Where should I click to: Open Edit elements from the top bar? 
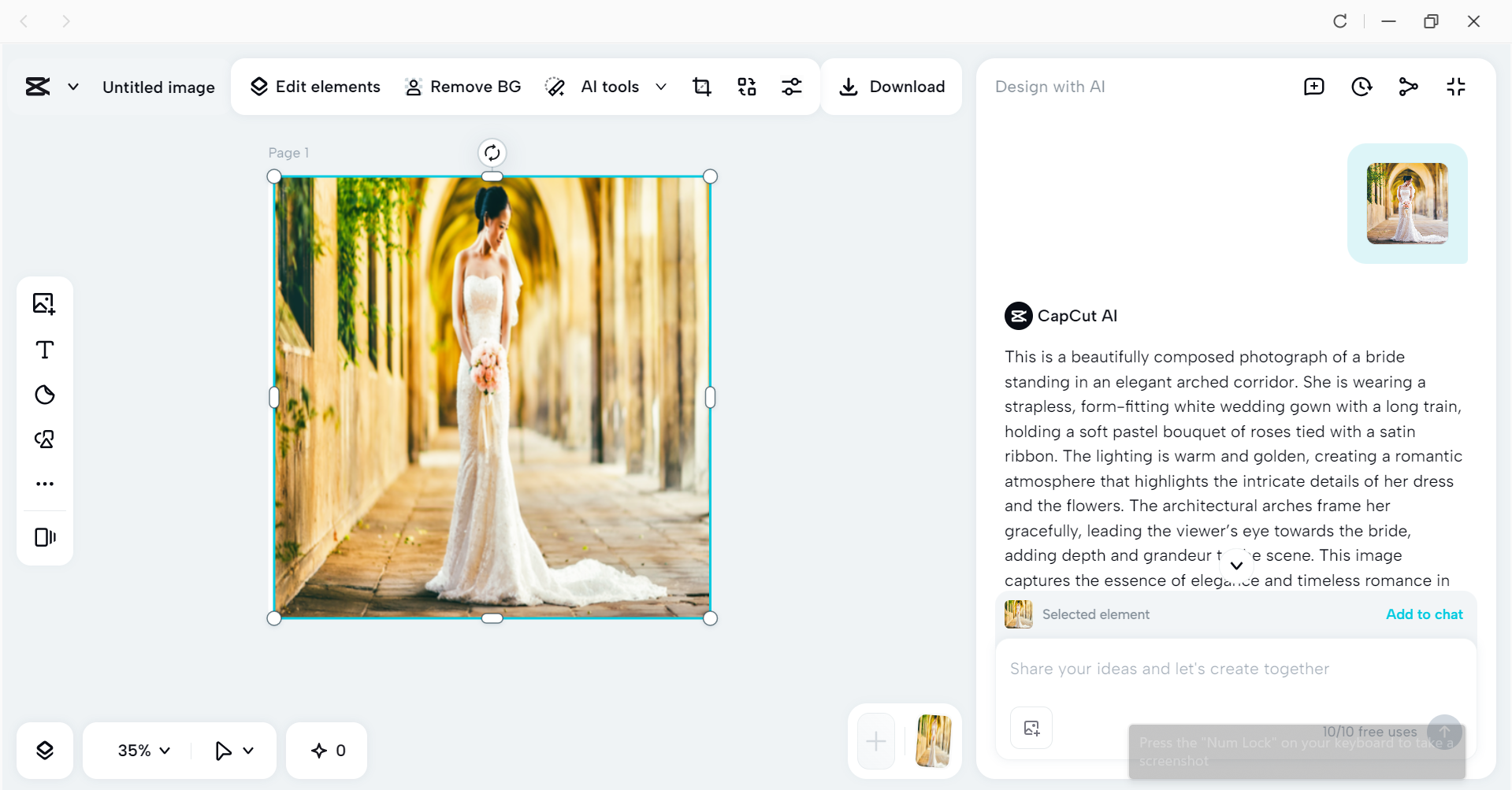(314, 87)
